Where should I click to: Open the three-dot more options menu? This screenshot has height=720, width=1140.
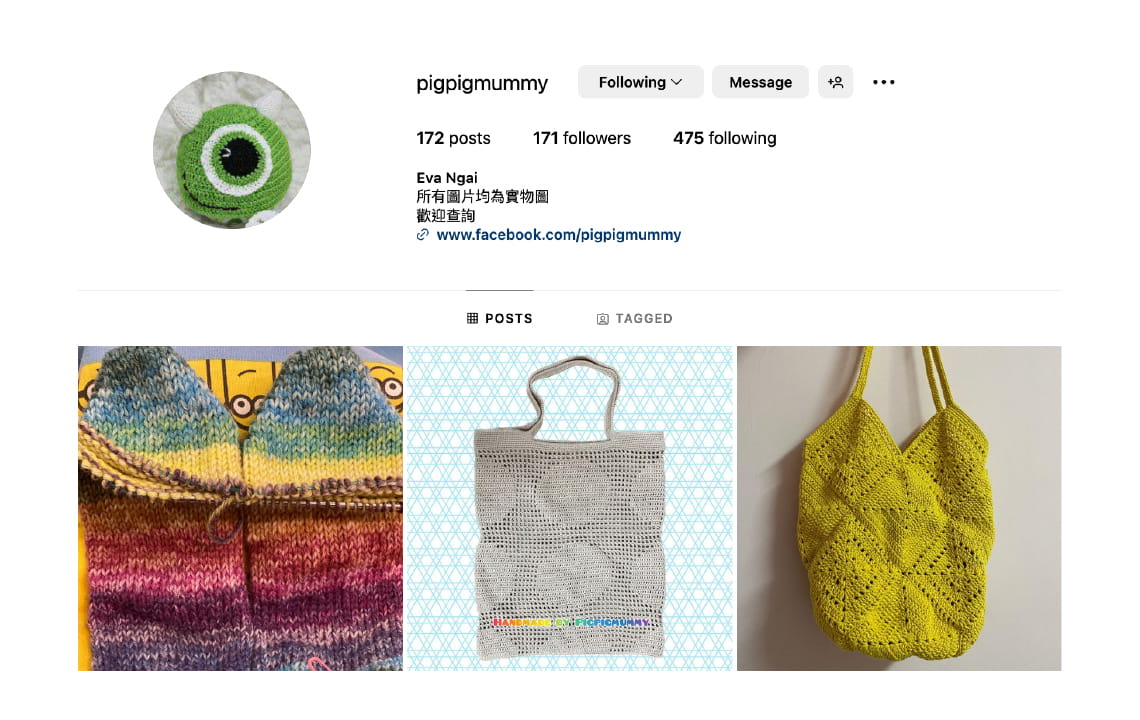[883, 82]
